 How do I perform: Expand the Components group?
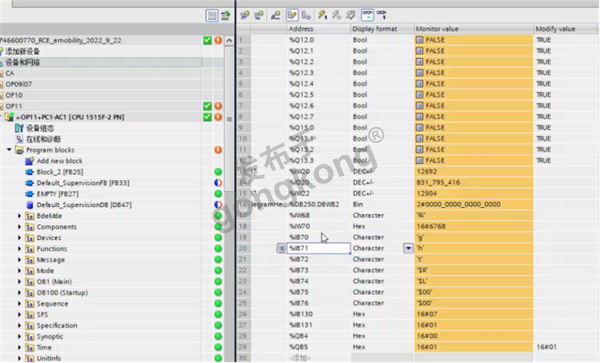(20, 227)
